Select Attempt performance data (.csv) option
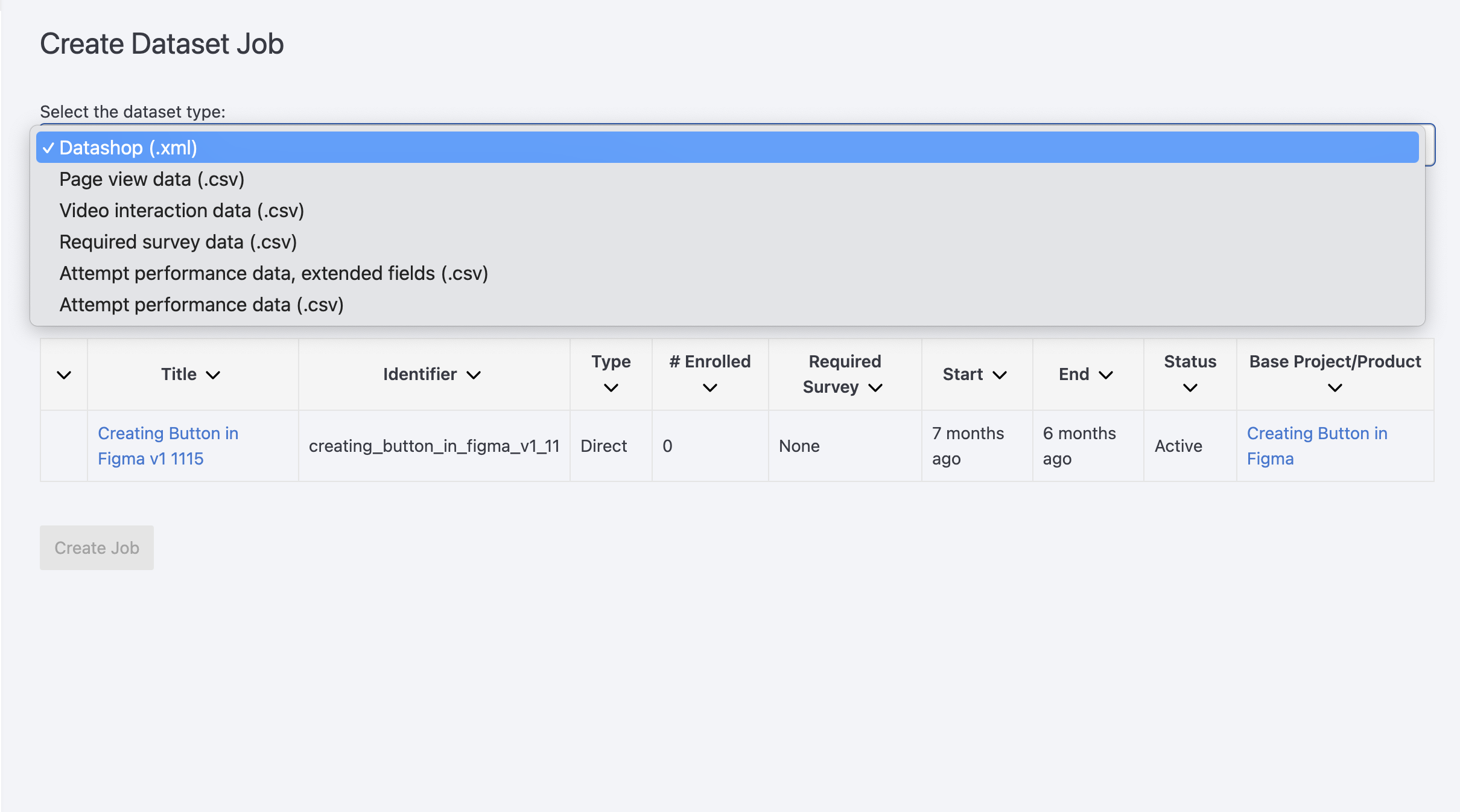This screenshot has height=812, width=1460. pos(201,305)
